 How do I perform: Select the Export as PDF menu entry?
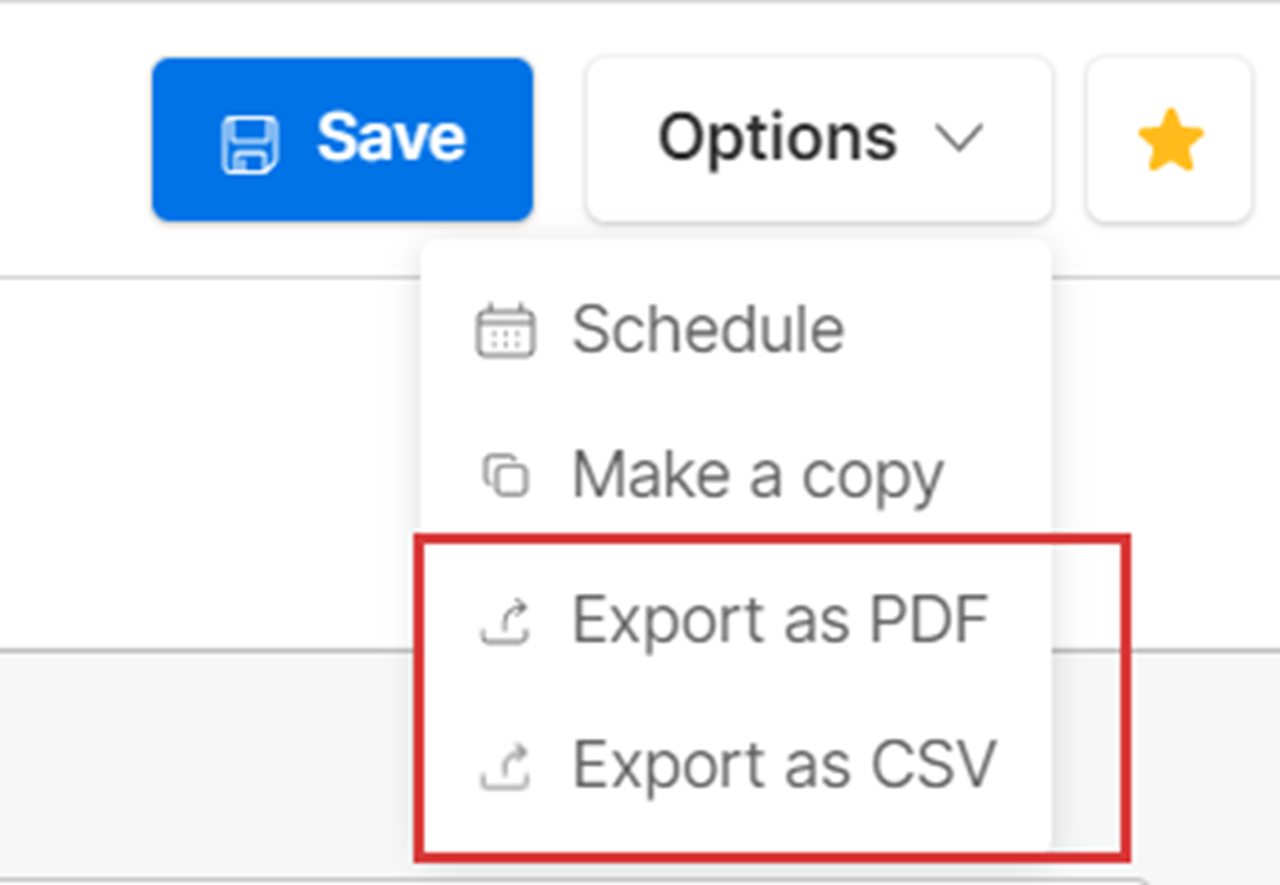(737, 621)
